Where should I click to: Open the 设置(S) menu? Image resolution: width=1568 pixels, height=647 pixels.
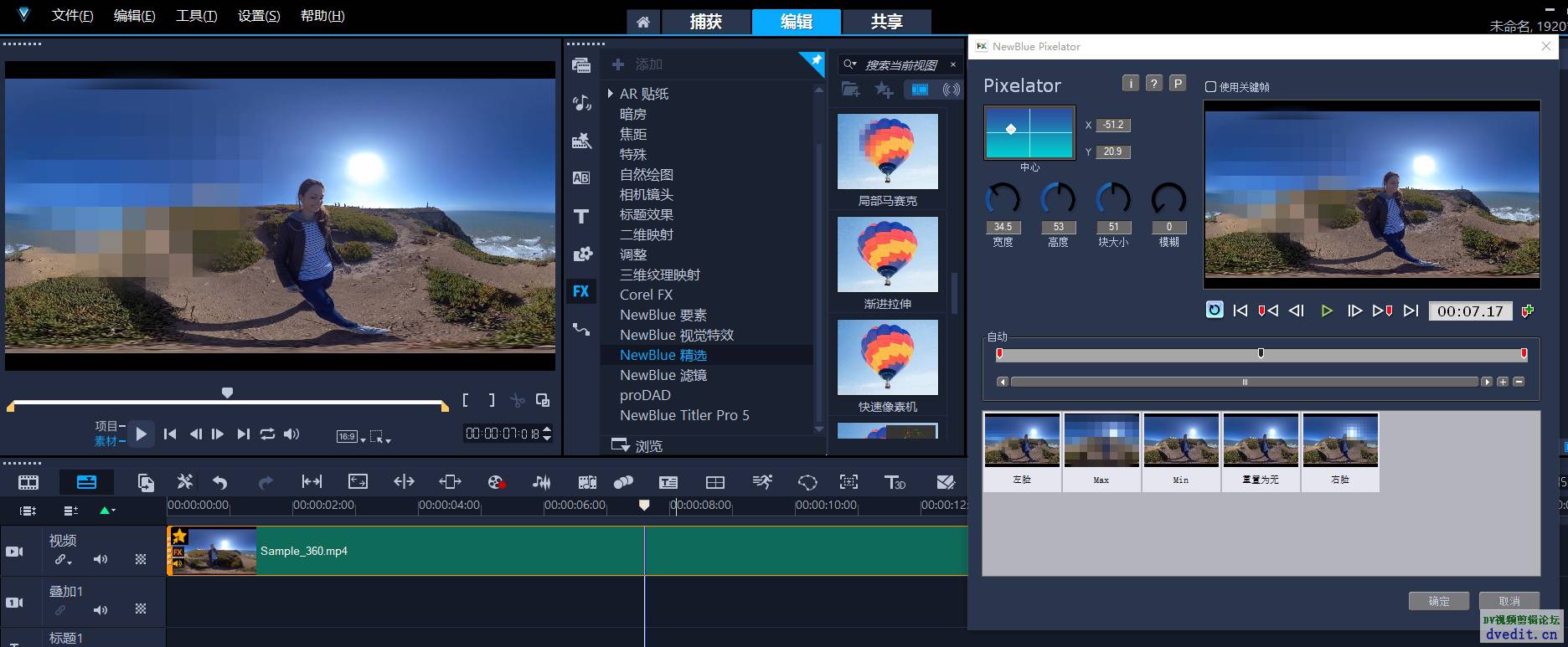pos(259,16)
